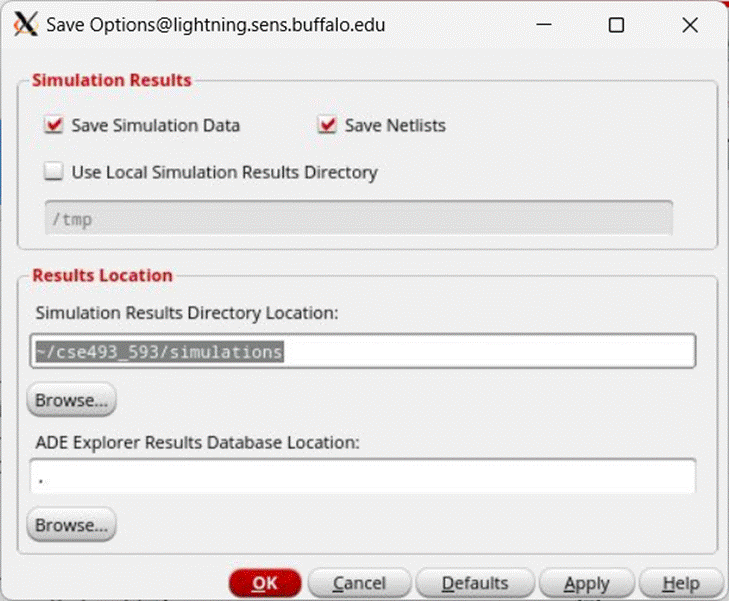Apply the current save options
729x601 pixels.
coord(586,583)
